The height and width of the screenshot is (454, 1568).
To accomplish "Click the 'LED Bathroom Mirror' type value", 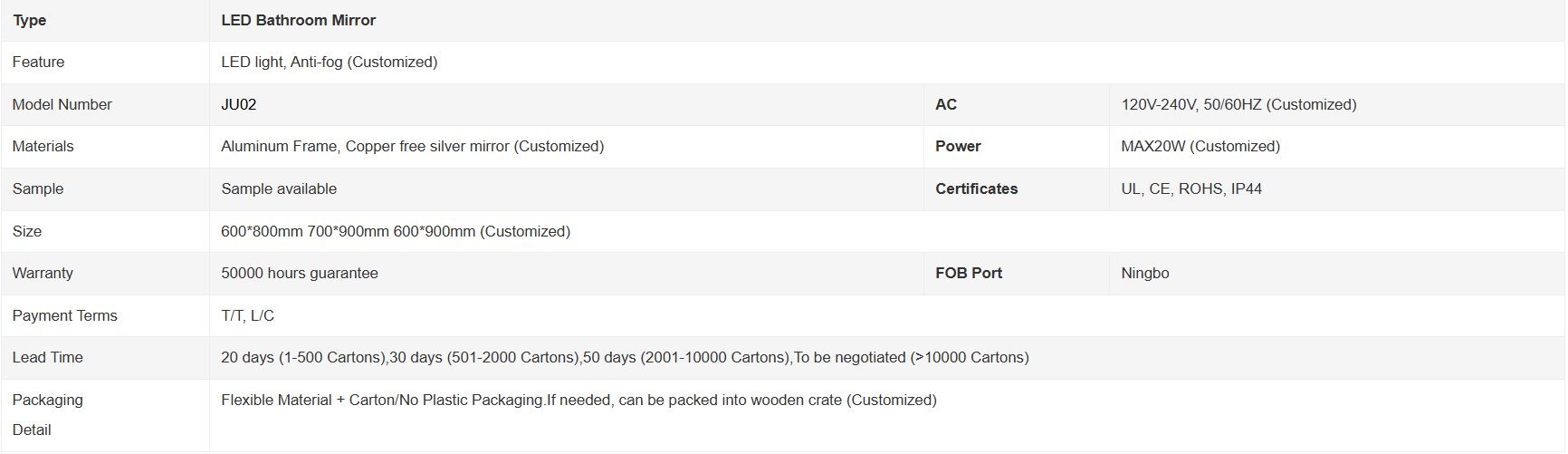I will 298,20.
